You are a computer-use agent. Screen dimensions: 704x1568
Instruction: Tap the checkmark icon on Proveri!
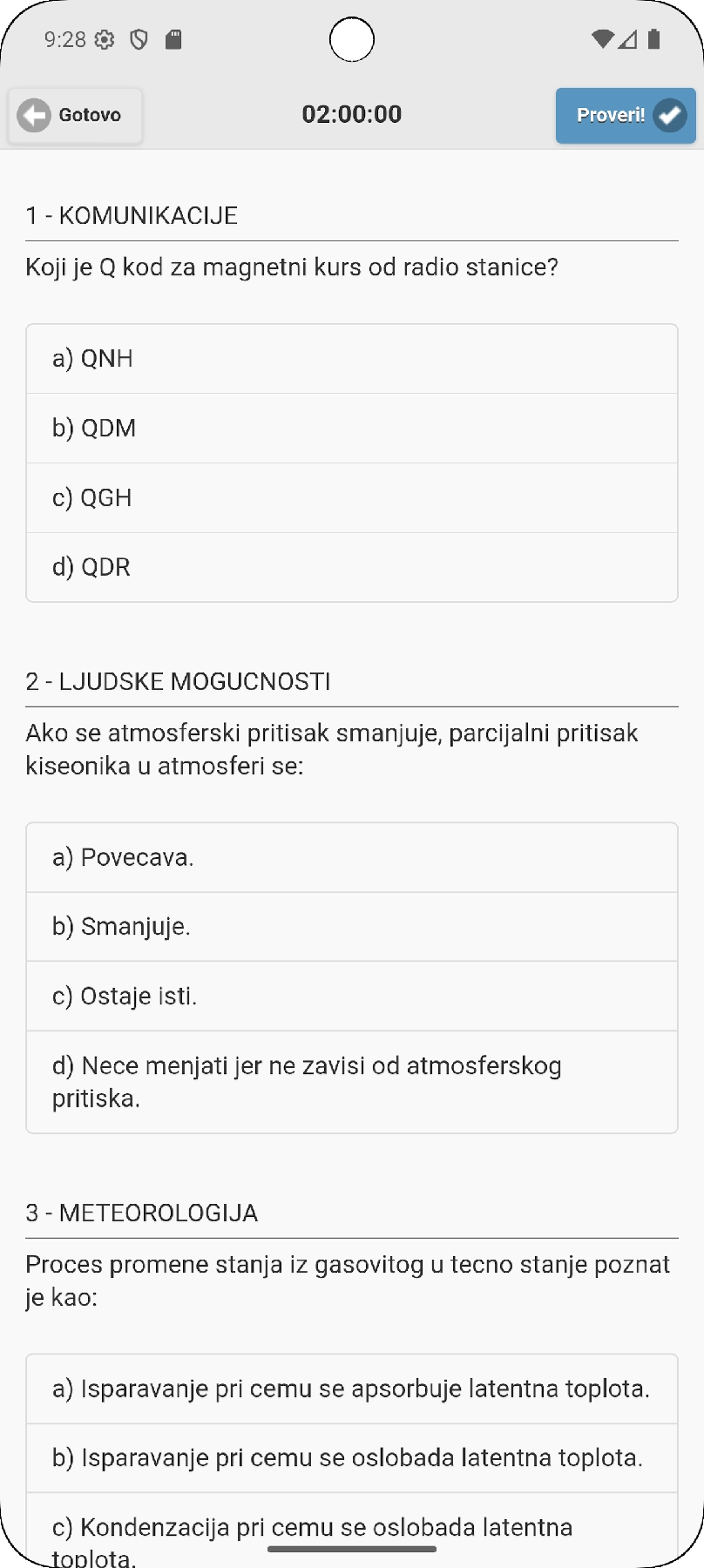click(670, 115)
